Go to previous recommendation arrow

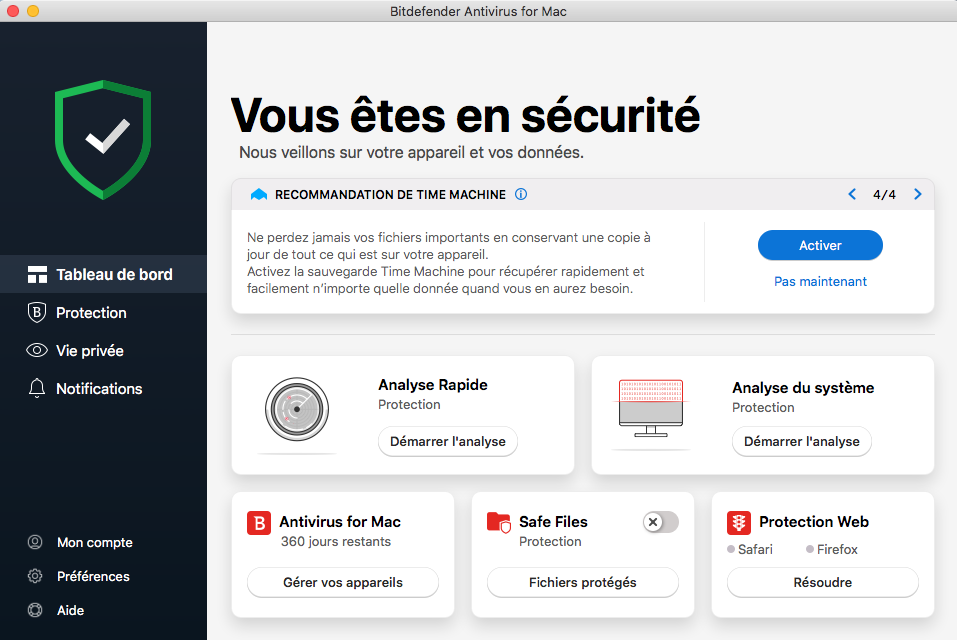[852, 194]
